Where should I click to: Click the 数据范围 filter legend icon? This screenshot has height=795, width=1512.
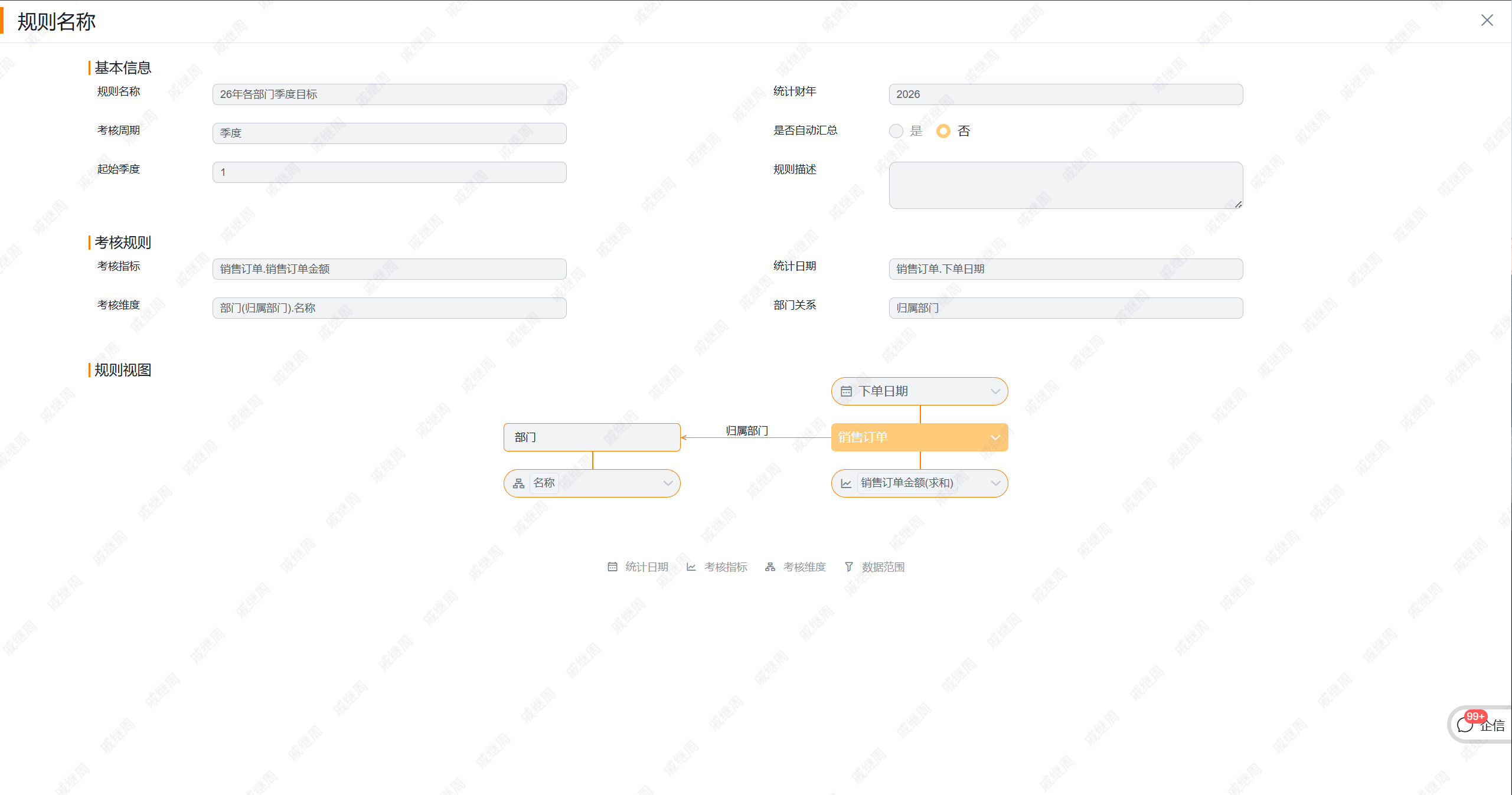tap(848, 567)
